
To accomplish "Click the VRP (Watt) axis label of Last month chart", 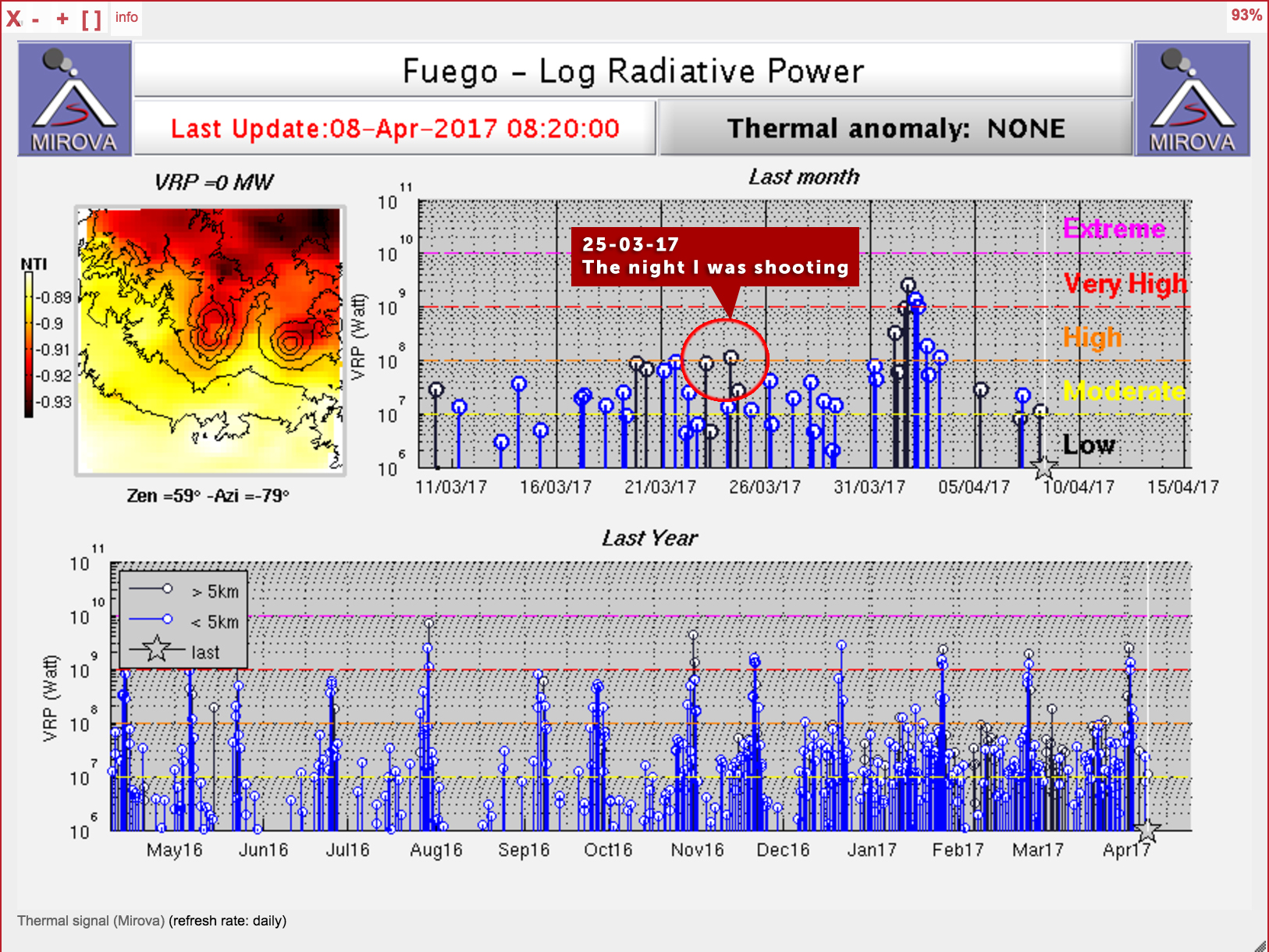I will point(358,336).
